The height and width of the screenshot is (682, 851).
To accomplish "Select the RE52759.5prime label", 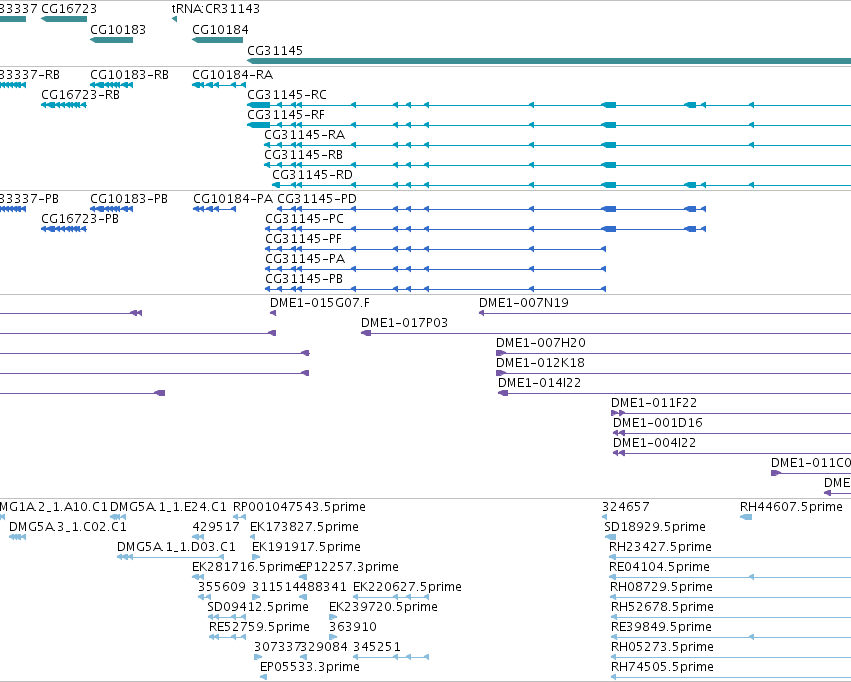I will (x=259, y=627).
